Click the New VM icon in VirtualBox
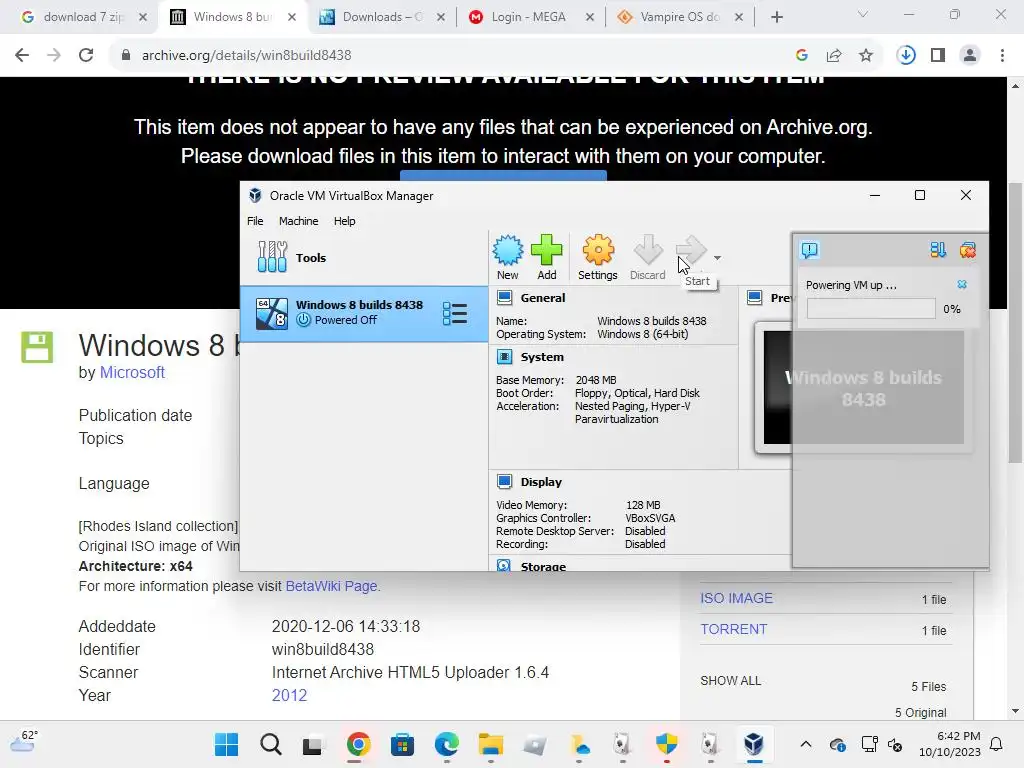1024x768 pixels. [x=507, y=257]
